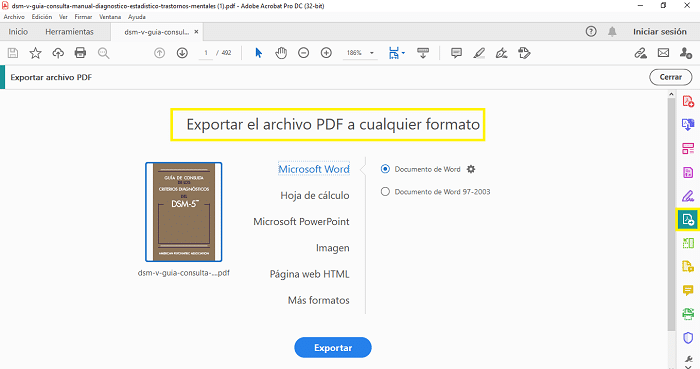Click the file name dsm-v-guia-consulta-...pdf
This screenshot has height=369, width=700.
(x=183, y=273)
